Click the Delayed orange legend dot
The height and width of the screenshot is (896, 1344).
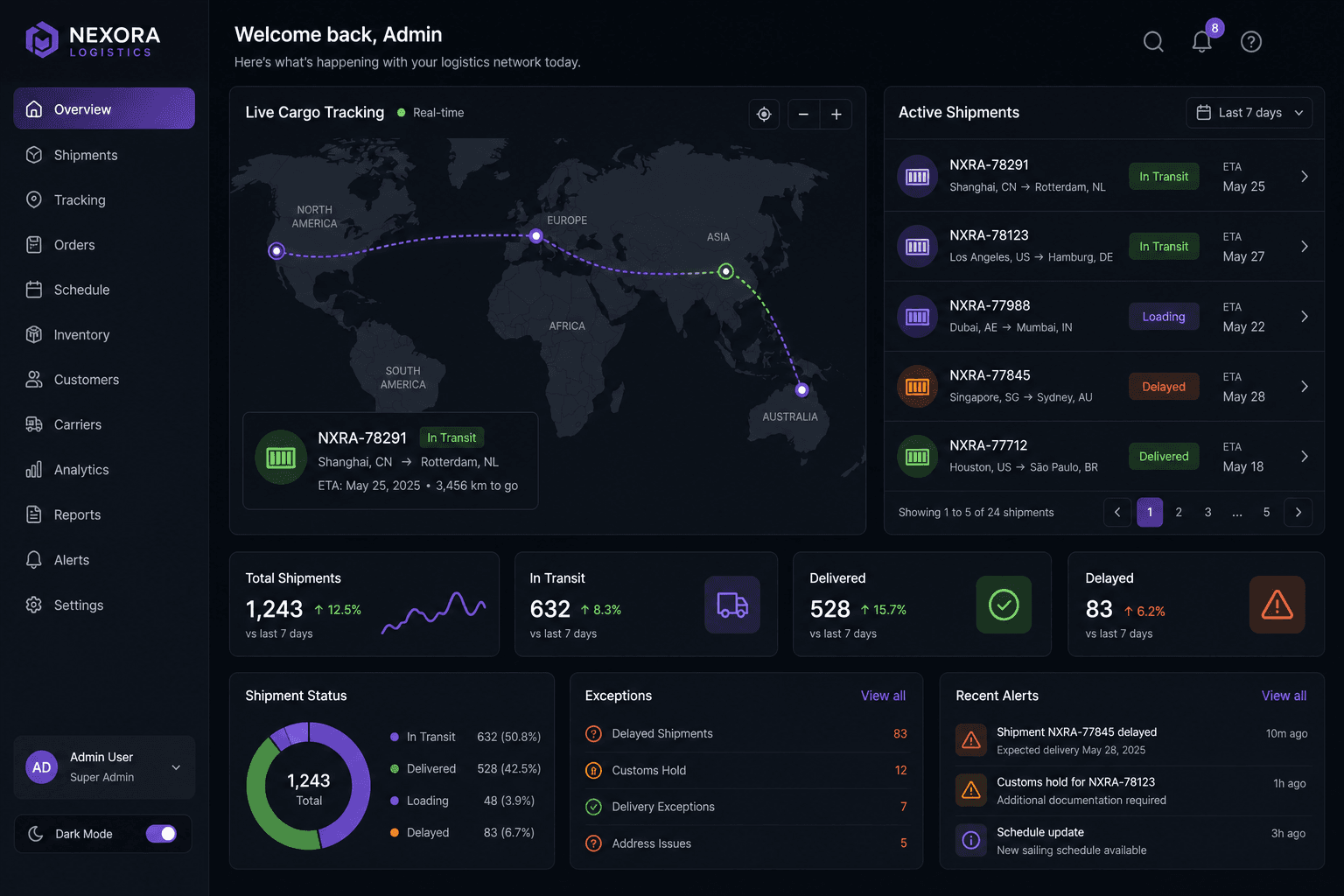pos(395,832)
